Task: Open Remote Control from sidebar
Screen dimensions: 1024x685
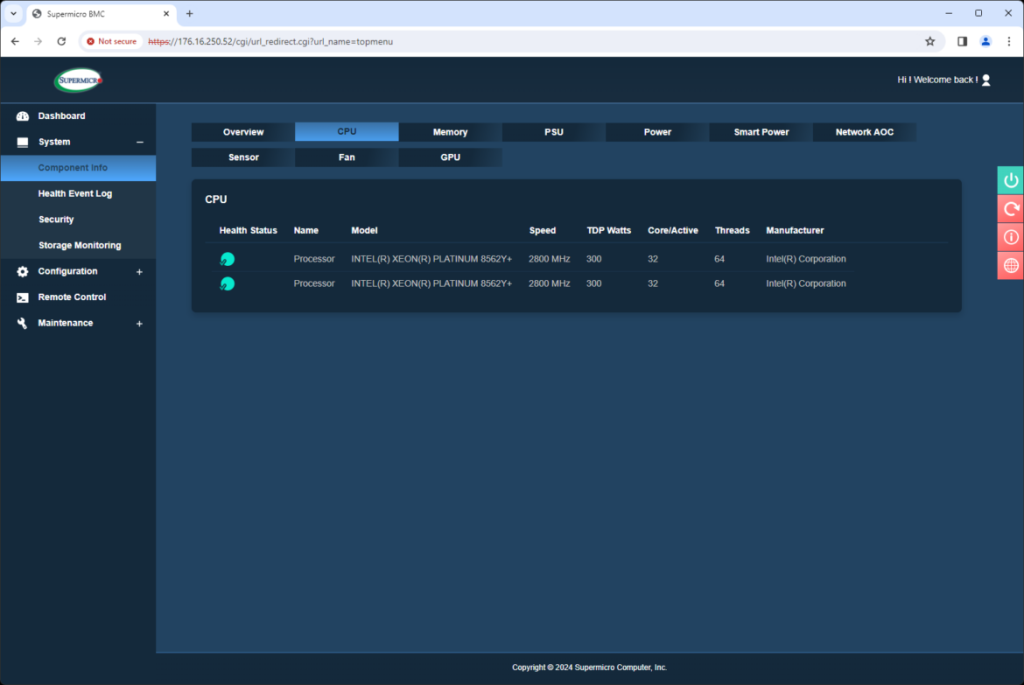Action: tap(72, 298)
